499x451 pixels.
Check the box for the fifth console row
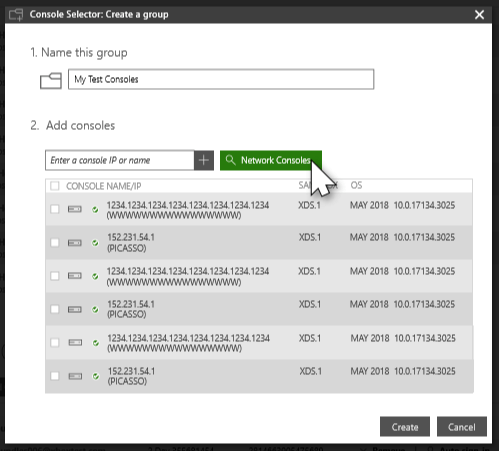pyautogui.click(x=54, y=342)
